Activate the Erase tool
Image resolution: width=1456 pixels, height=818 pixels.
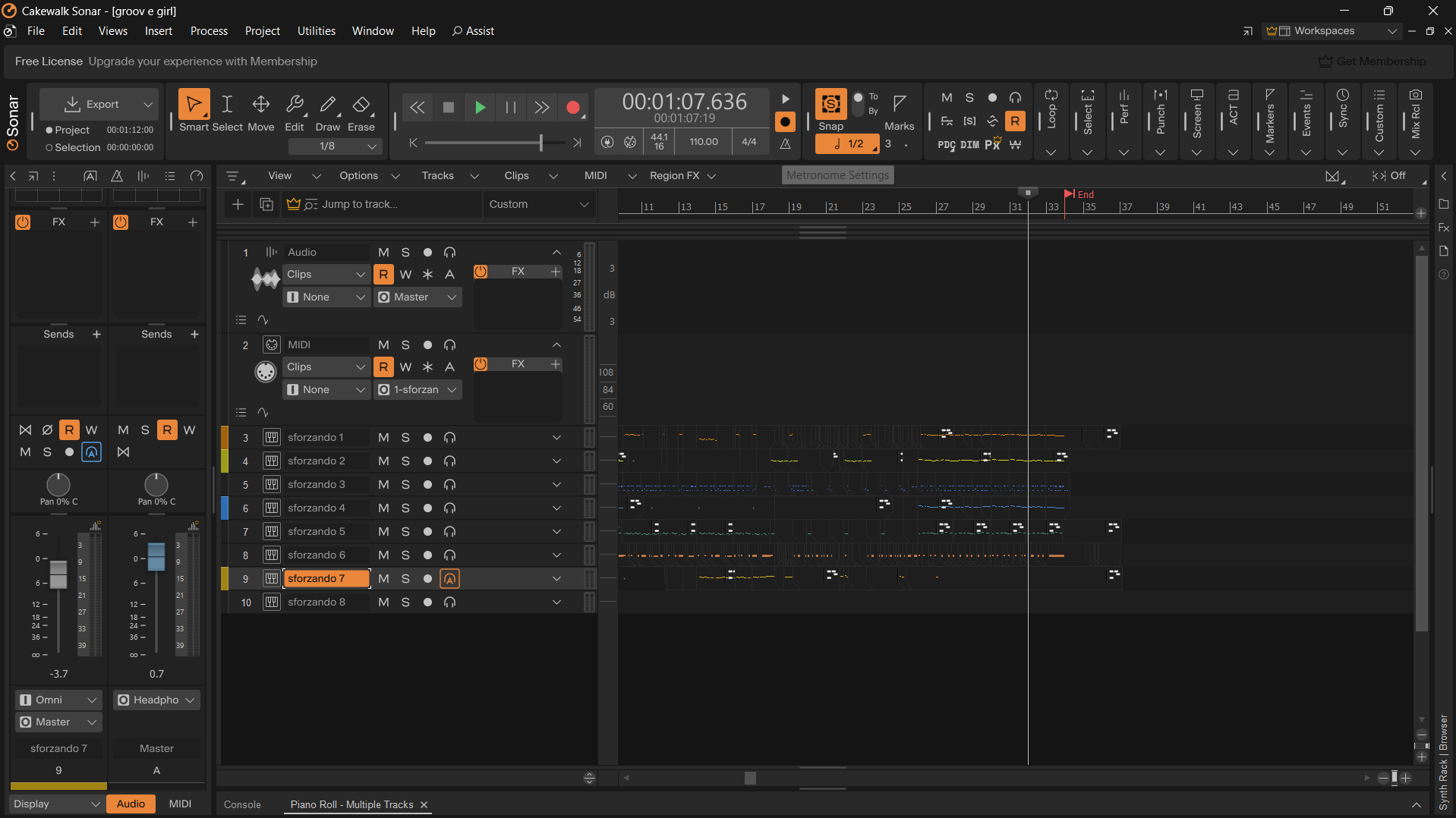tap(361, 104)
